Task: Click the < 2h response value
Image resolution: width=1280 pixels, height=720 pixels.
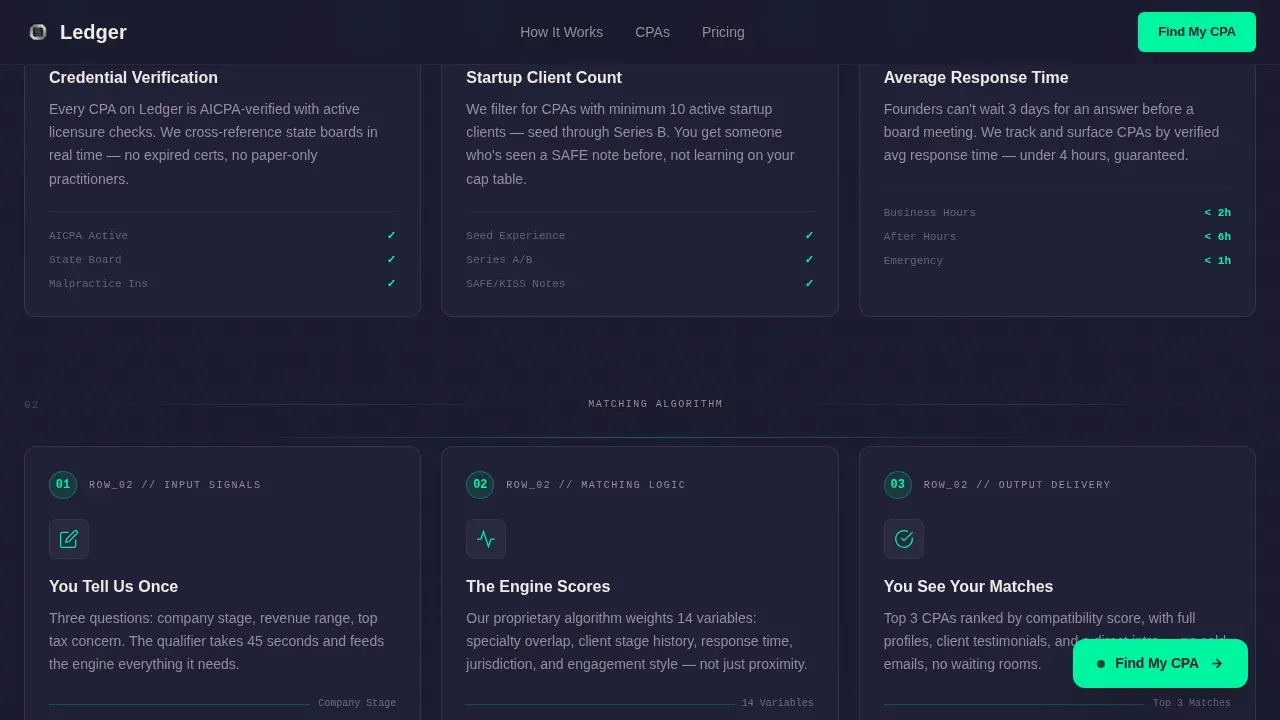Action: (x=1217, y=213)
